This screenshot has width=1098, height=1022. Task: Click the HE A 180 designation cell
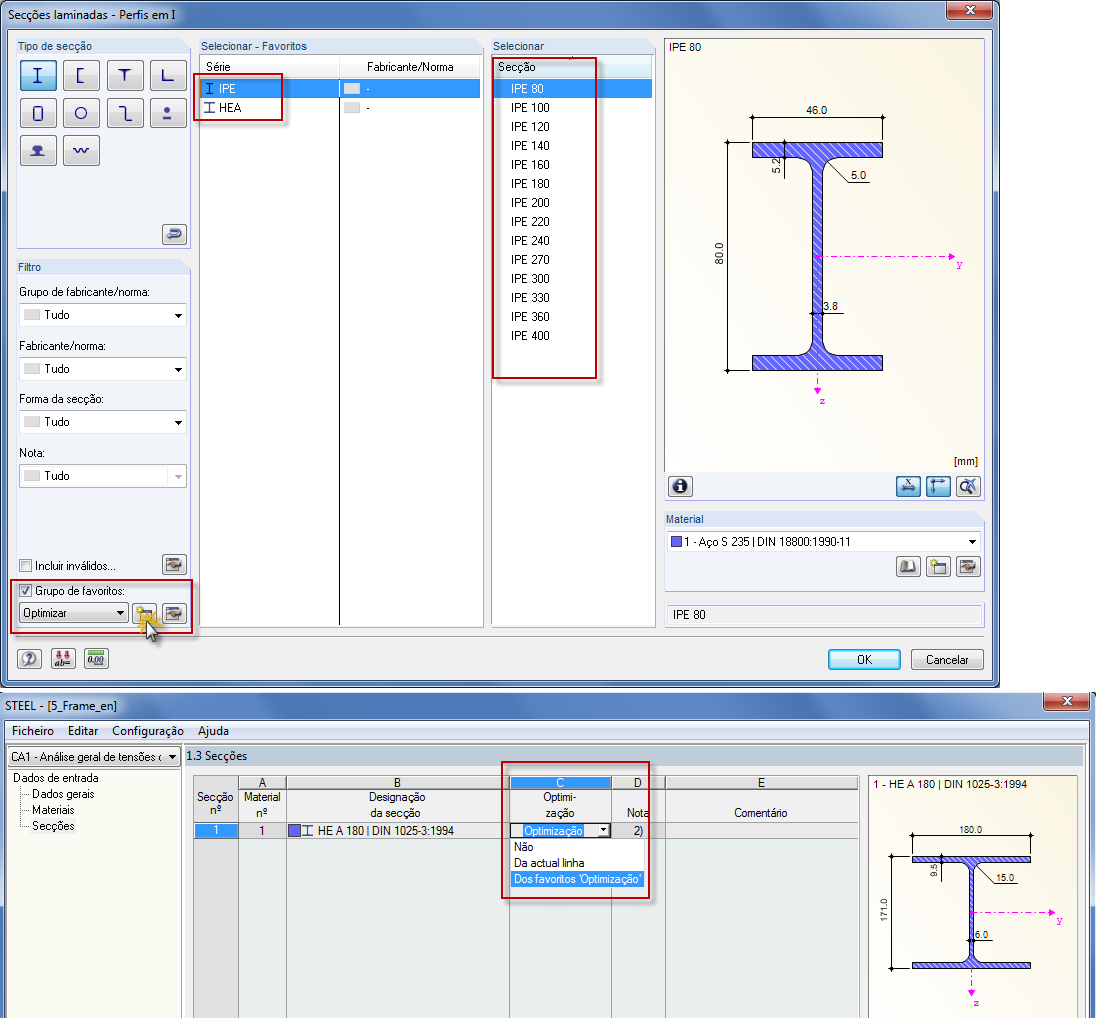[398, 831]
